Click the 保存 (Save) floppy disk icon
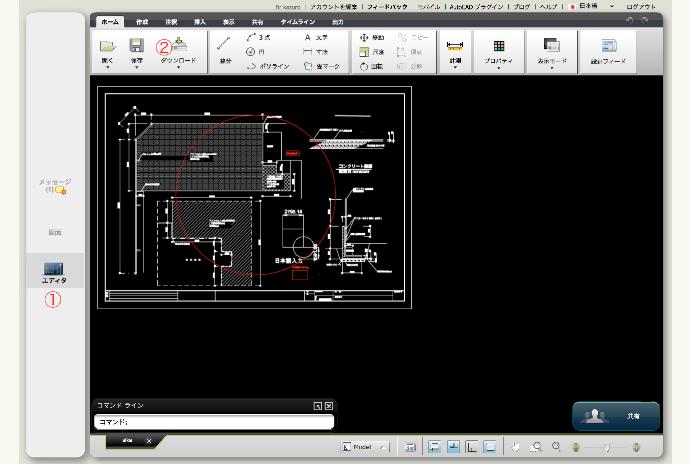The image size is (690, 464). 136,45
